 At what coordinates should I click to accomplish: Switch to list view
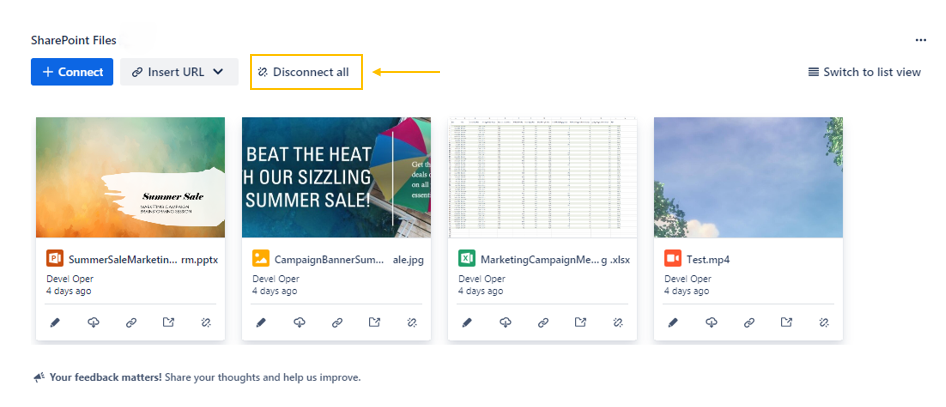click(864, 72)
